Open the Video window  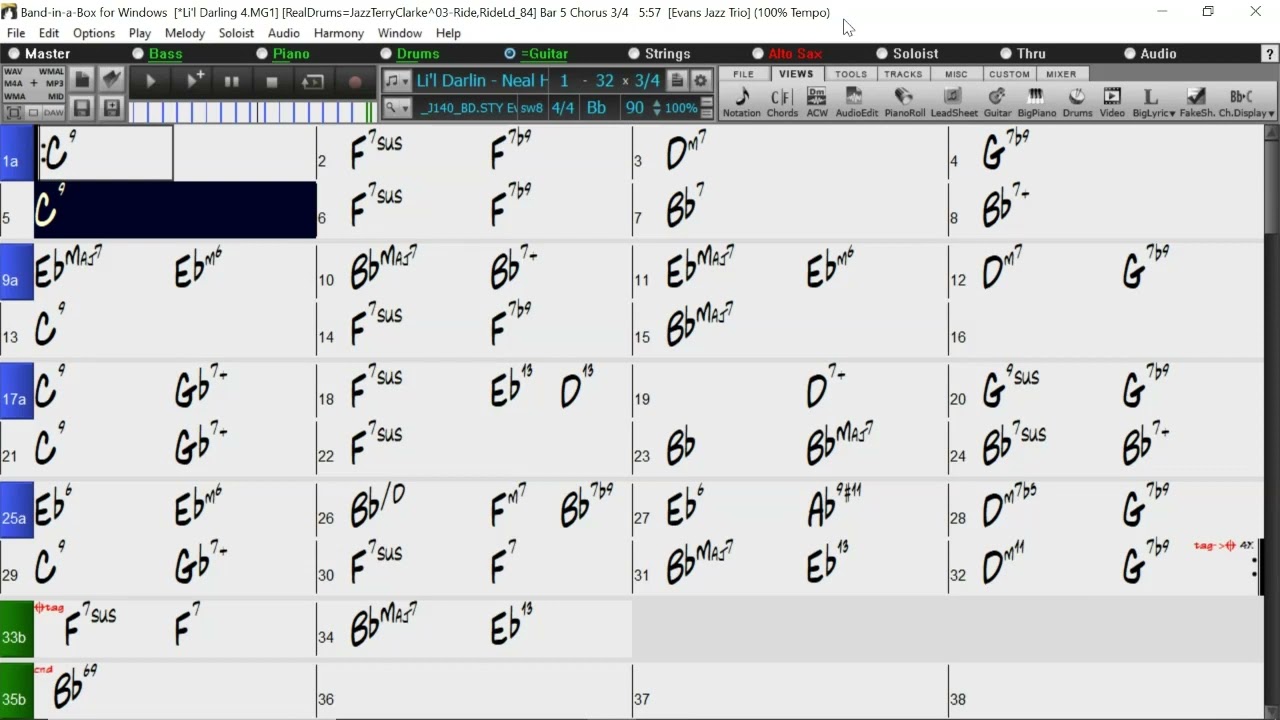1112,102
